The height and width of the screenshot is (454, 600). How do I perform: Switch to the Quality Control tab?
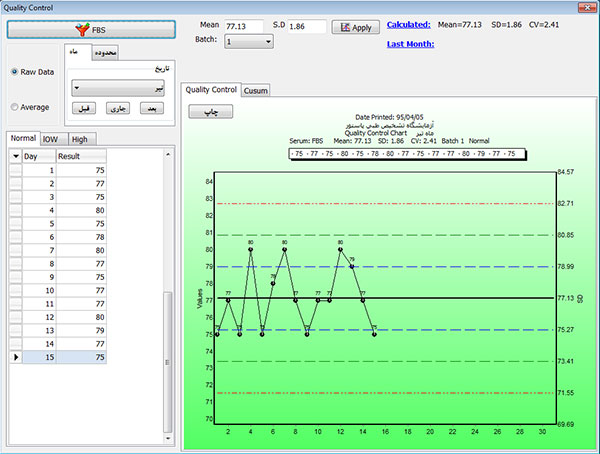click(x=211, y=90)
